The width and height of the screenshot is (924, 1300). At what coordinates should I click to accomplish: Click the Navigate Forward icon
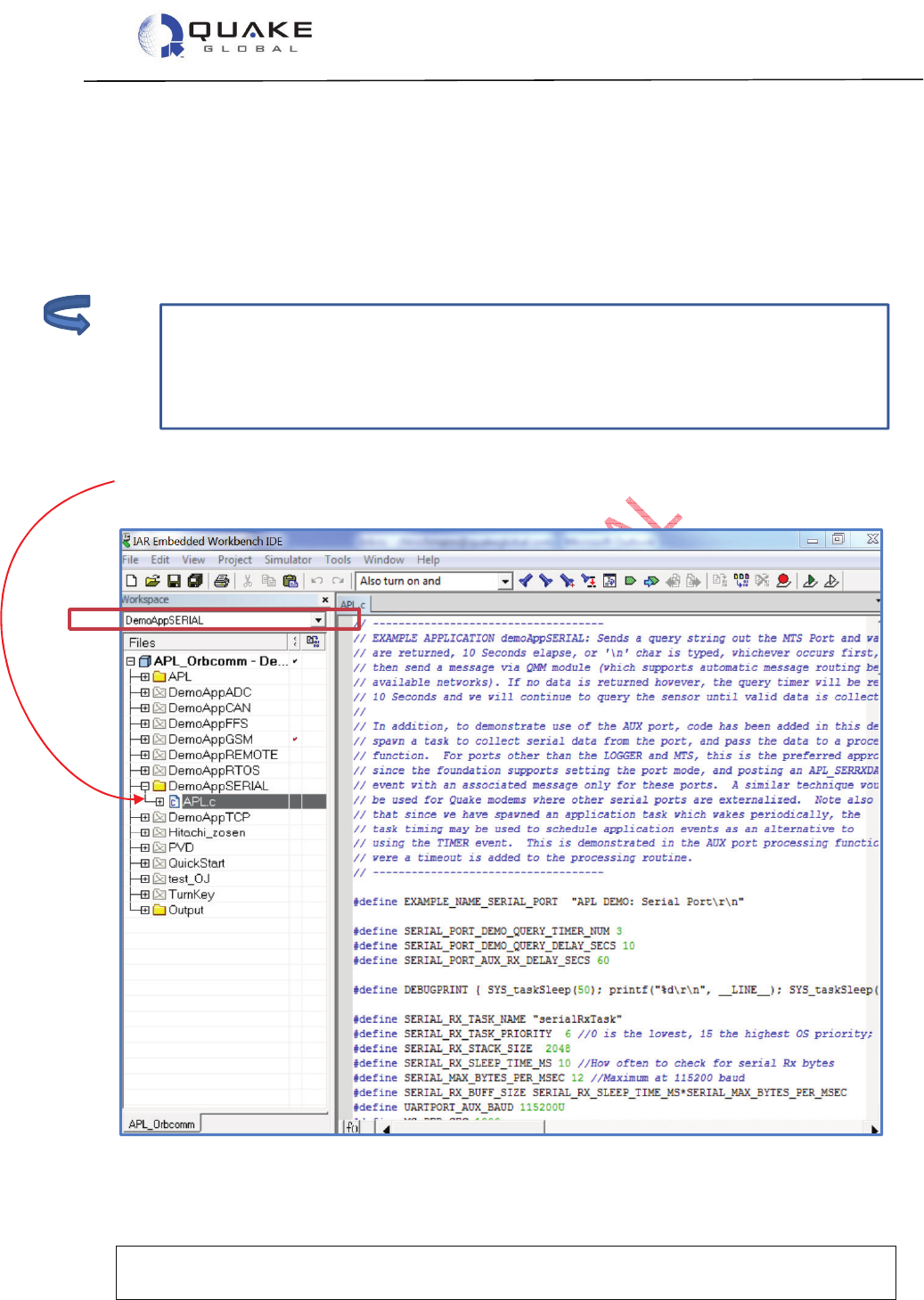(693, 581)
